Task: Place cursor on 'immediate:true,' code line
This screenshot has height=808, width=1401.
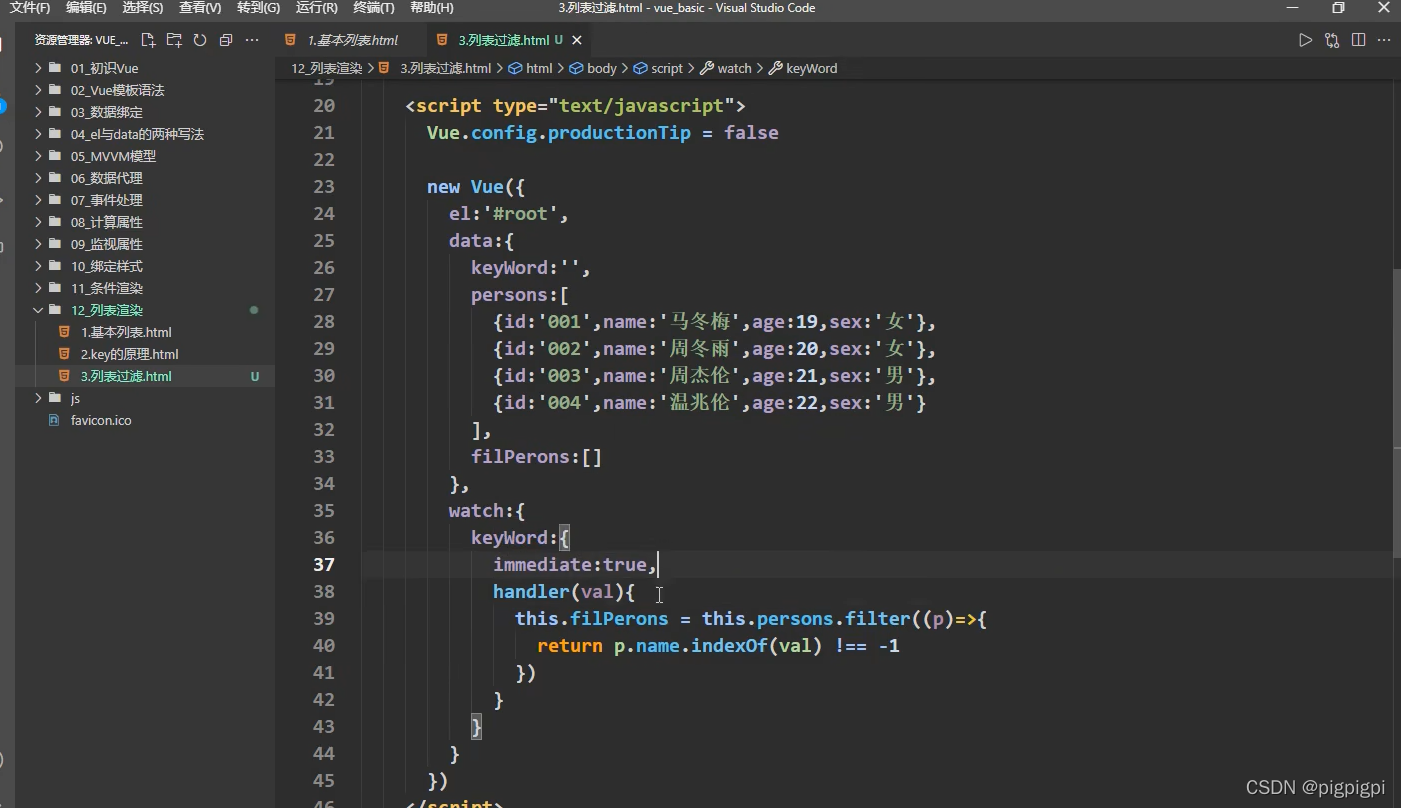Action: (575, 564)
